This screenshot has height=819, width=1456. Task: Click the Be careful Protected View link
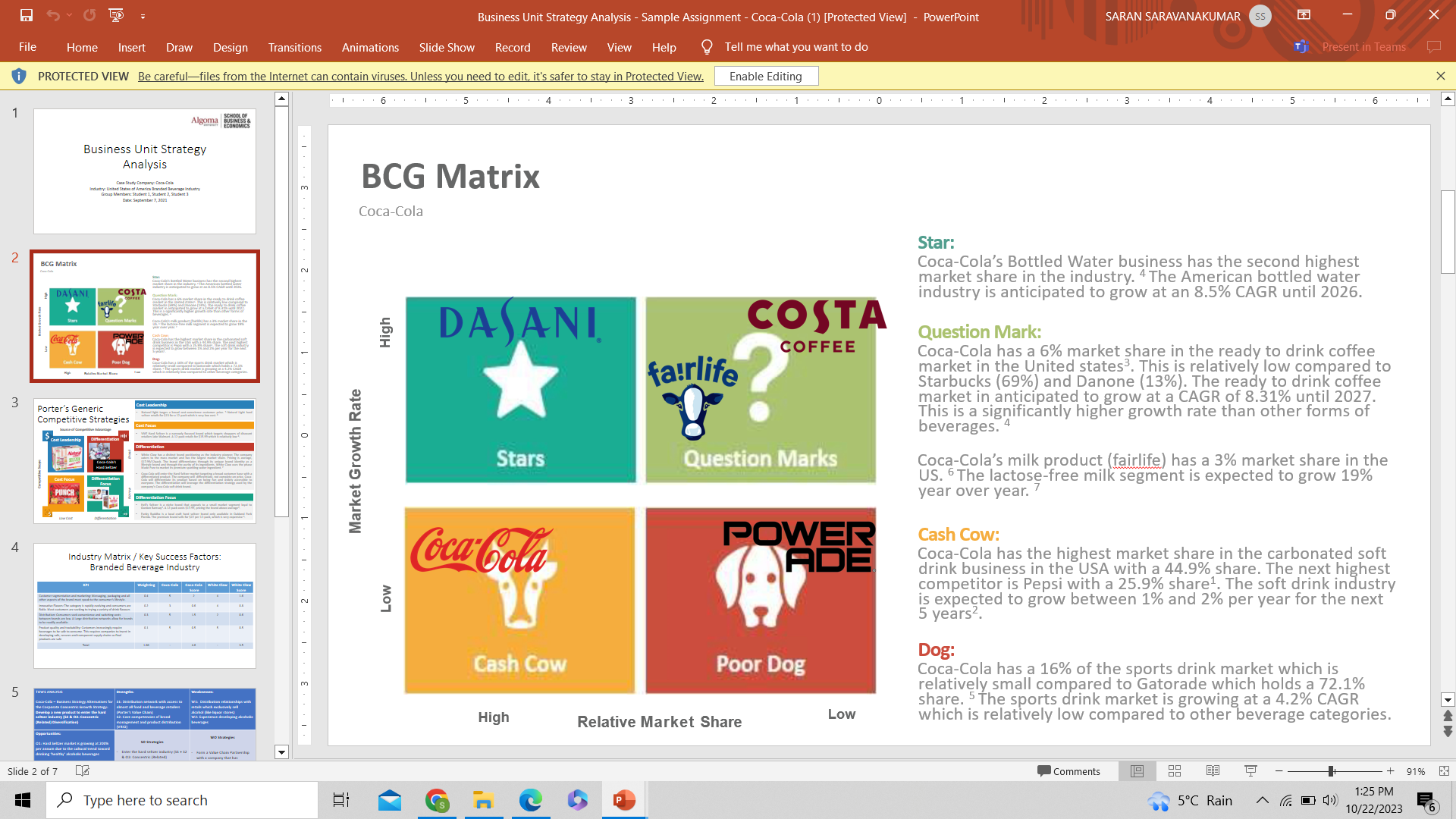[x=421, y=77]
